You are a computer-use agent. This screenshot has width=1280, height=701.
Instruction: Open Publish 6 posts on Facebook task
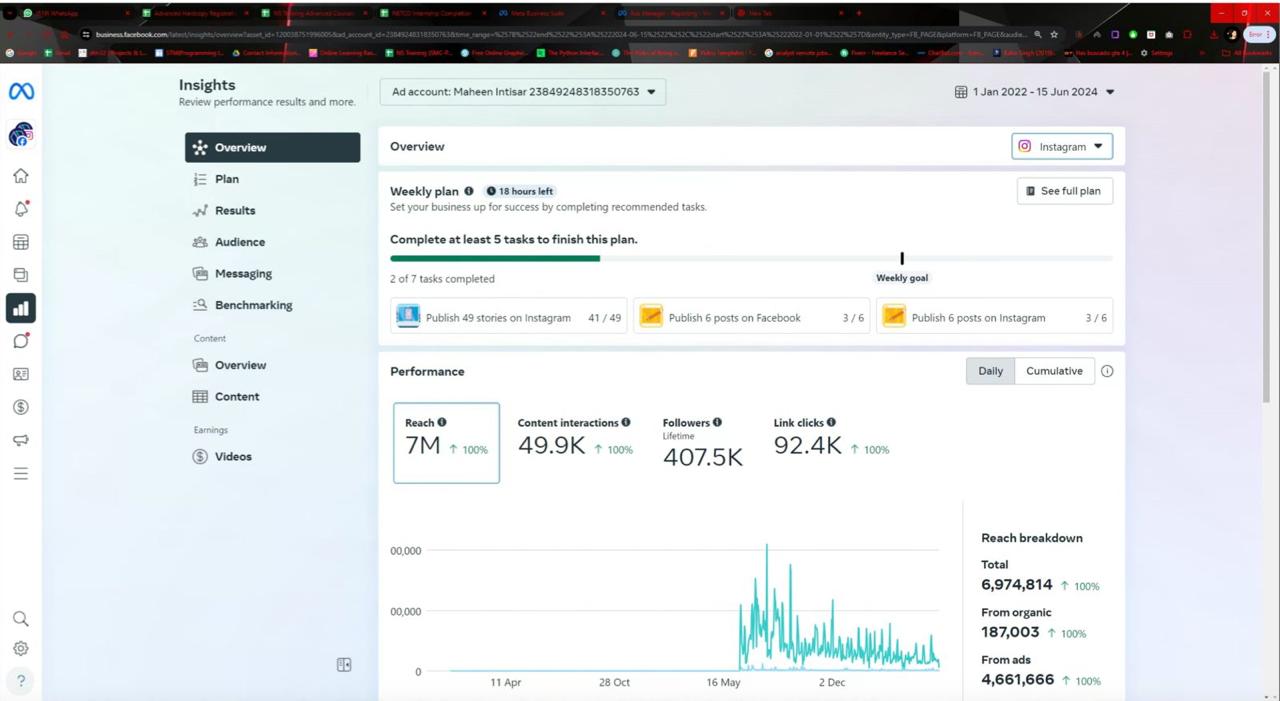click(751, 318)
